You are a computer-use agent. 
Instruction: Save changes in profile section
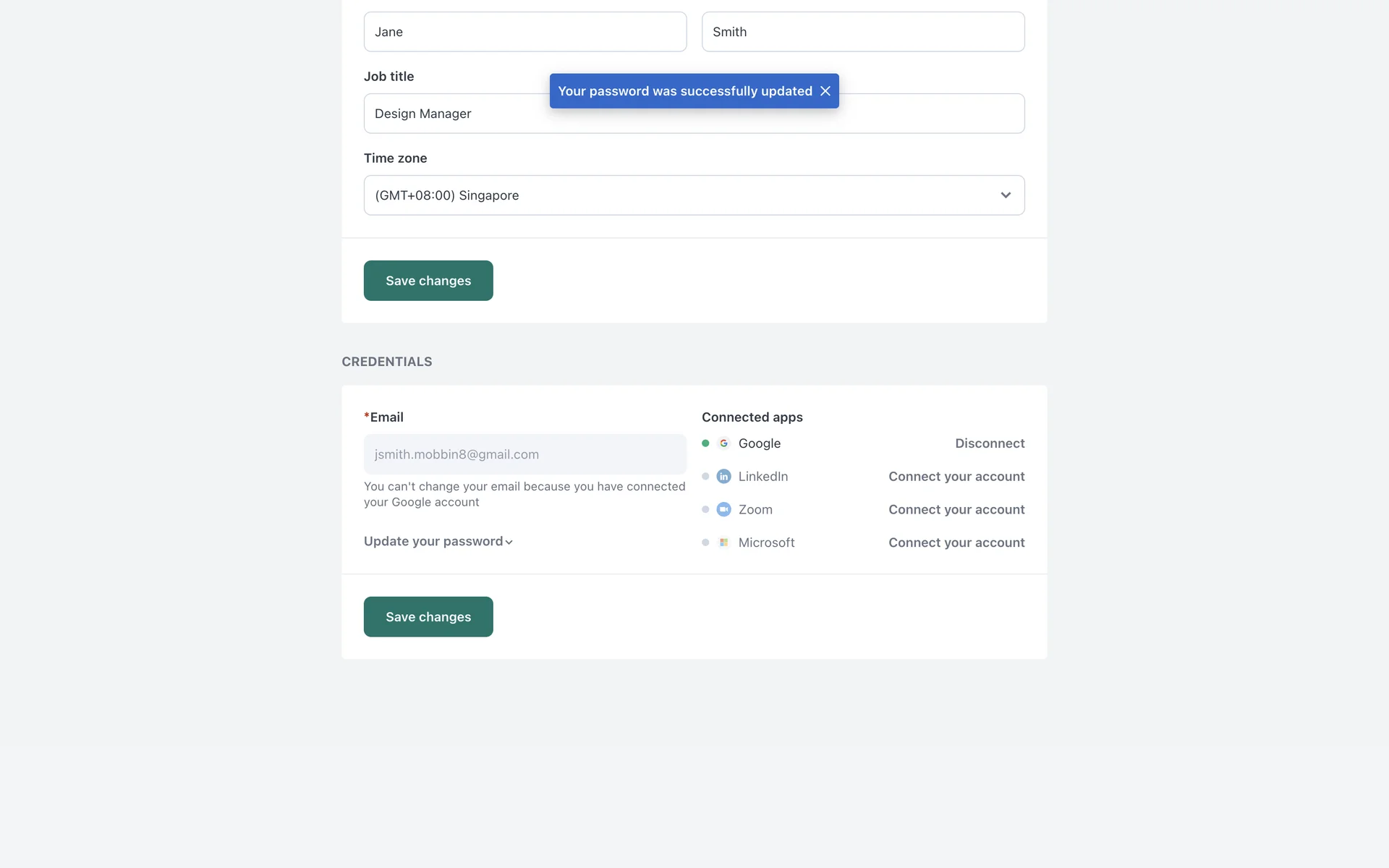[428, 281]
